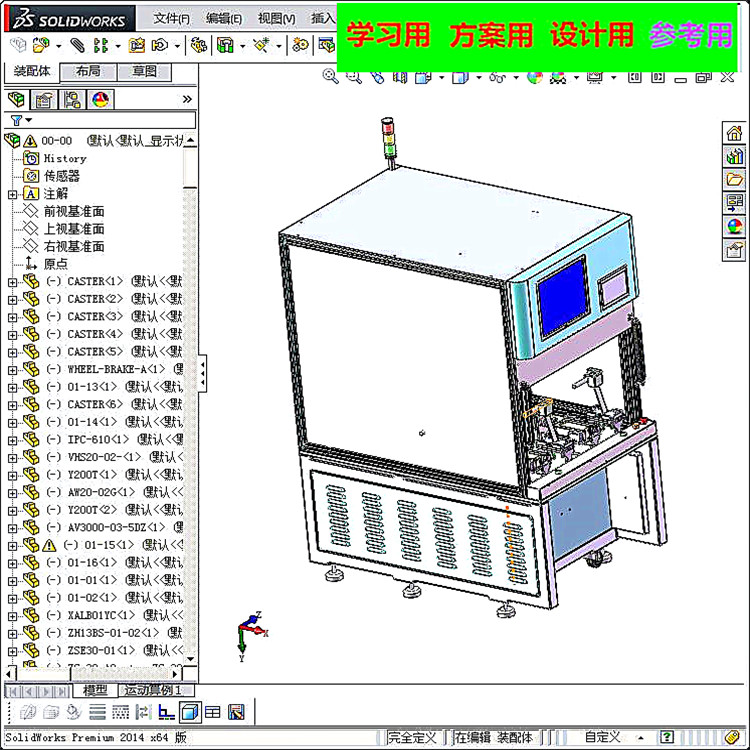Switch to the 模型 bottom tab
Viewport: 750px width, 750px height.
coord(95,690)
